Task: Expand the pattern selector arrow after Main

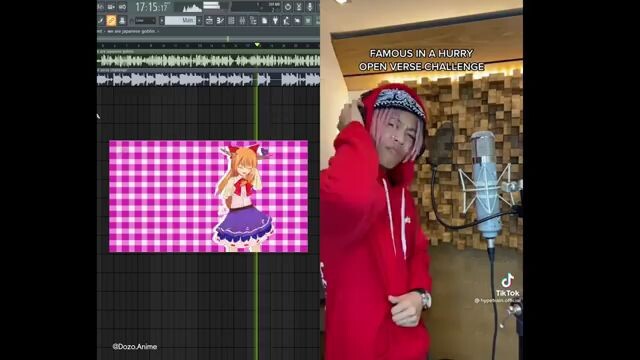Action: [x=199, y=20]
